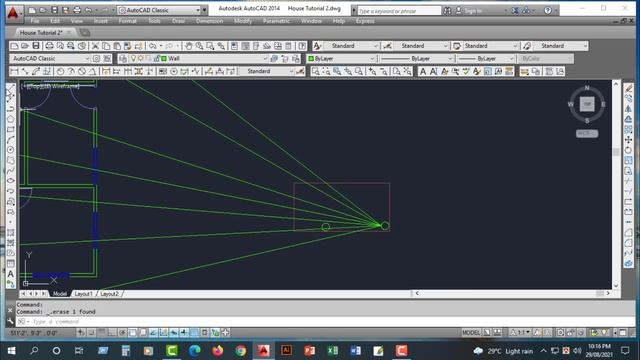The image size is (640, 360).
Task: Click the Save icon in Standard toolbar
Action: click(x=36, y=46)
